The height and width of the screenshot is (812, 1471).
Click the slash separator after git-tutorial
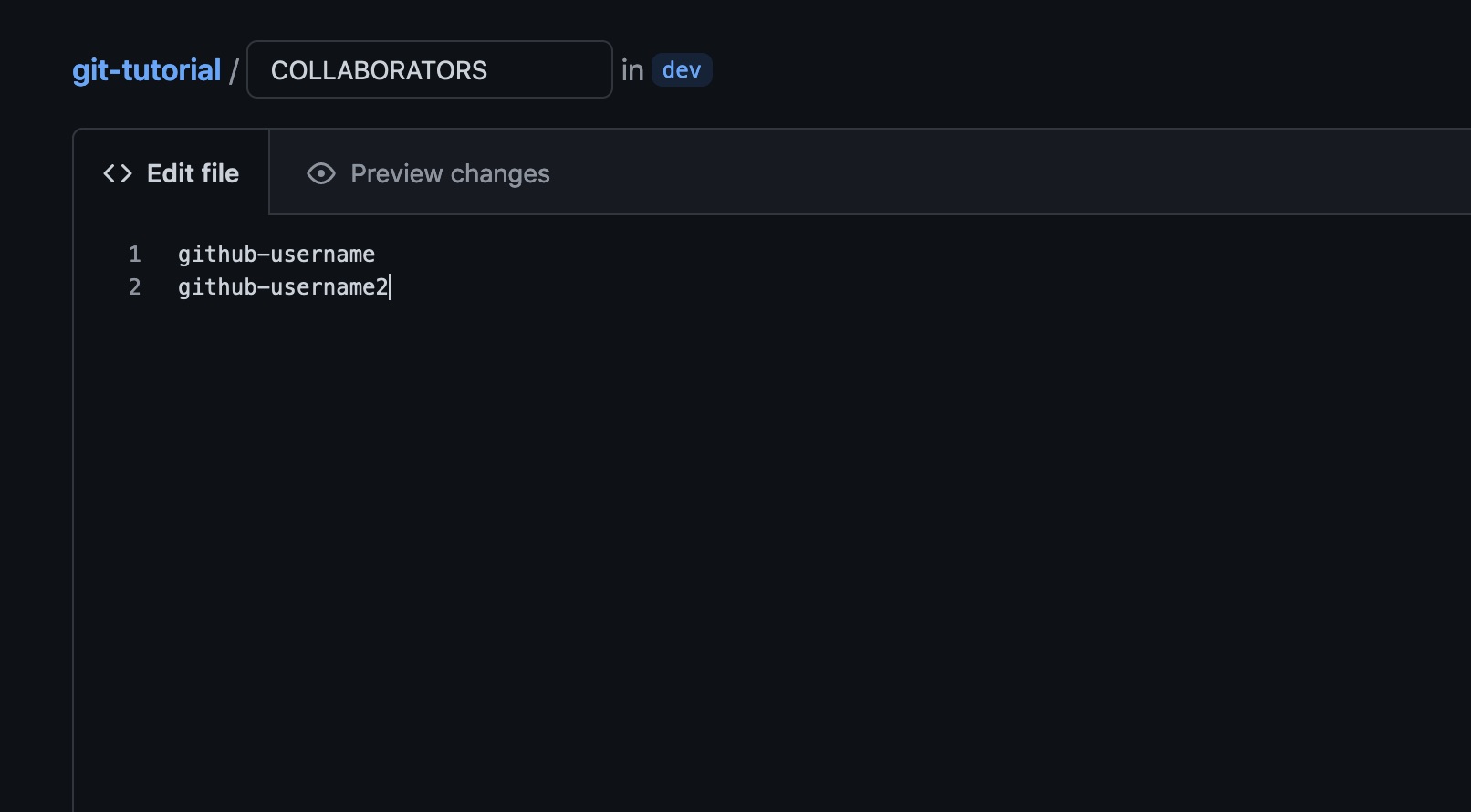(x=235, y=69)
